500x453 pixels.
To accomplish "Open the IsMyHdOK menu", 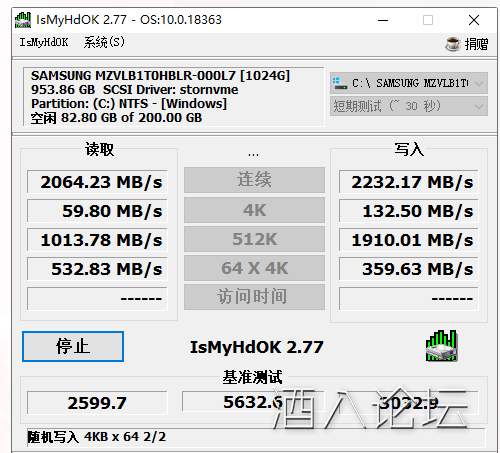I will point(44,42).
